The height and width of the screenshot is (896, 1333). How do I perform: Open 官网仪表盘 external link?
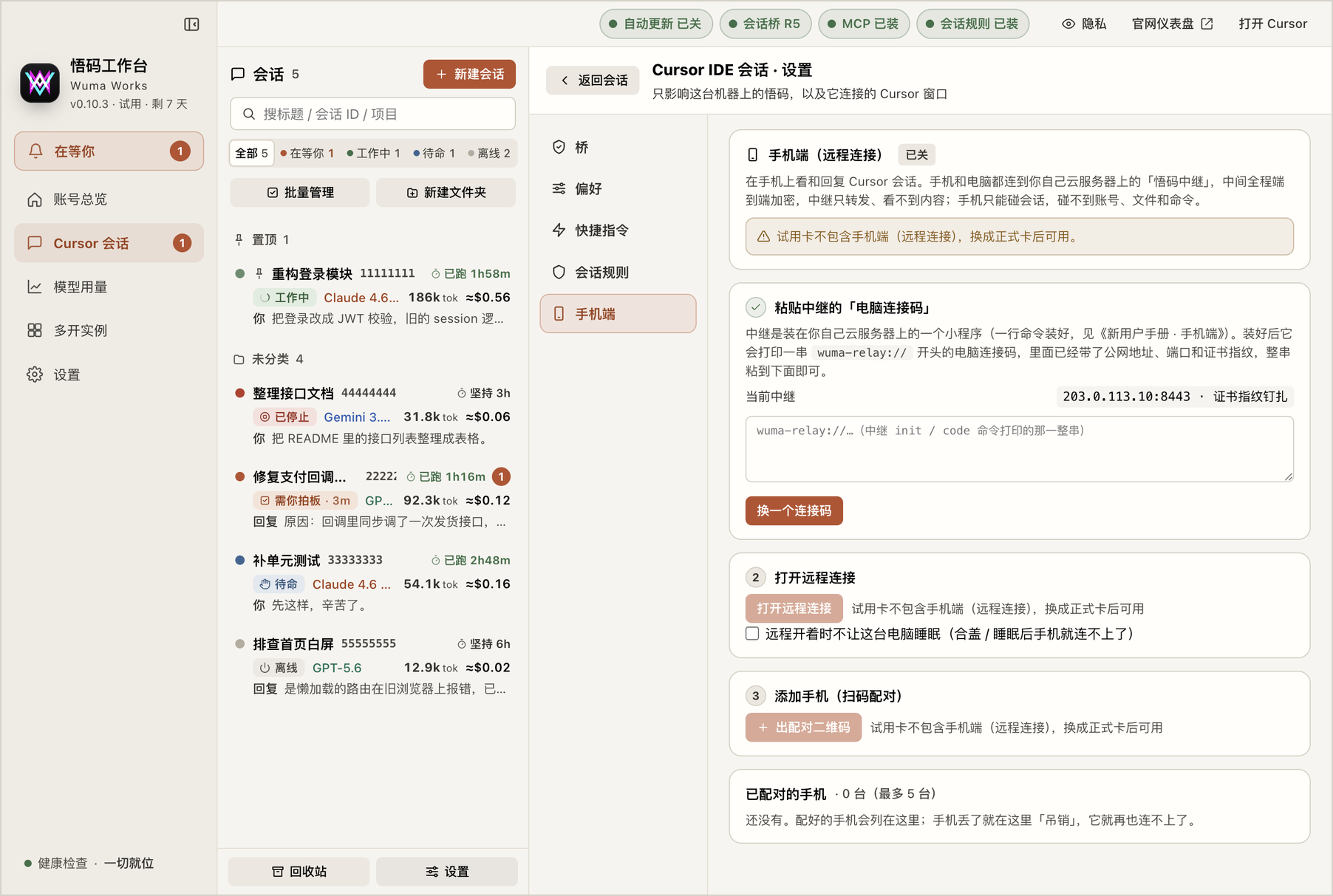(1173, 24)
